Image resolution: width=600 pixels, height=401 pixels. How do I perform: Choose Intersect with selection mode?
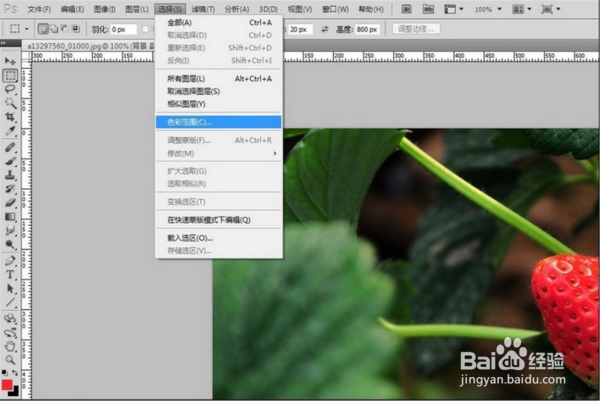click(76, 29)
